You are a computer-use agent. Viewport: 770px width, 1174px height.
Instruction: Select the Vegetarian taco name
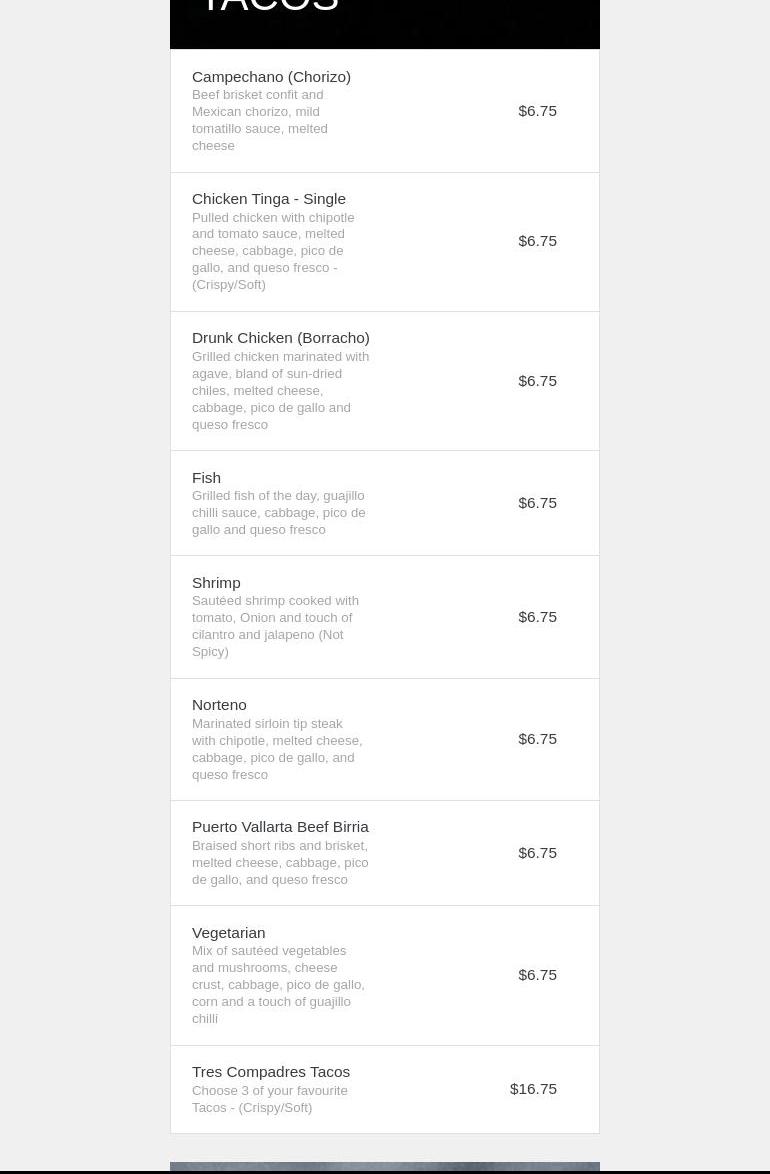(228, 933)
